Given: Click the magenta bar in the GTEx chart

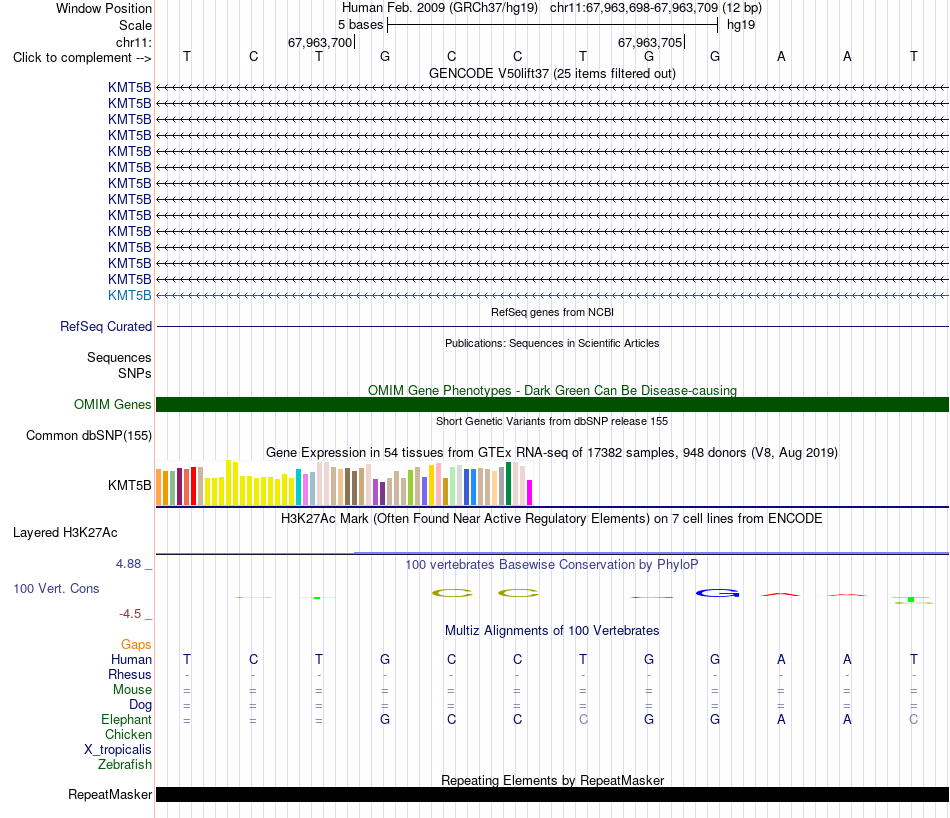Looking at the screenshot, I should (530, 493).
